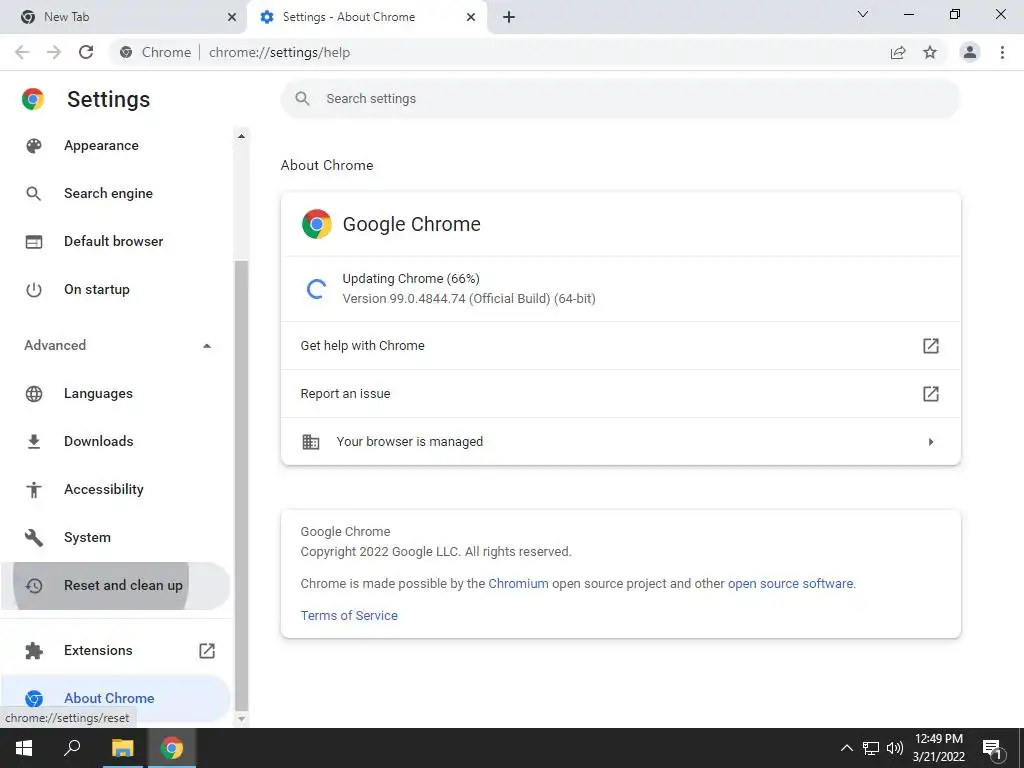The height and width of the screenshot is (768, 1024).
Task: Click the System wrench icon
Action: [33, 537]
